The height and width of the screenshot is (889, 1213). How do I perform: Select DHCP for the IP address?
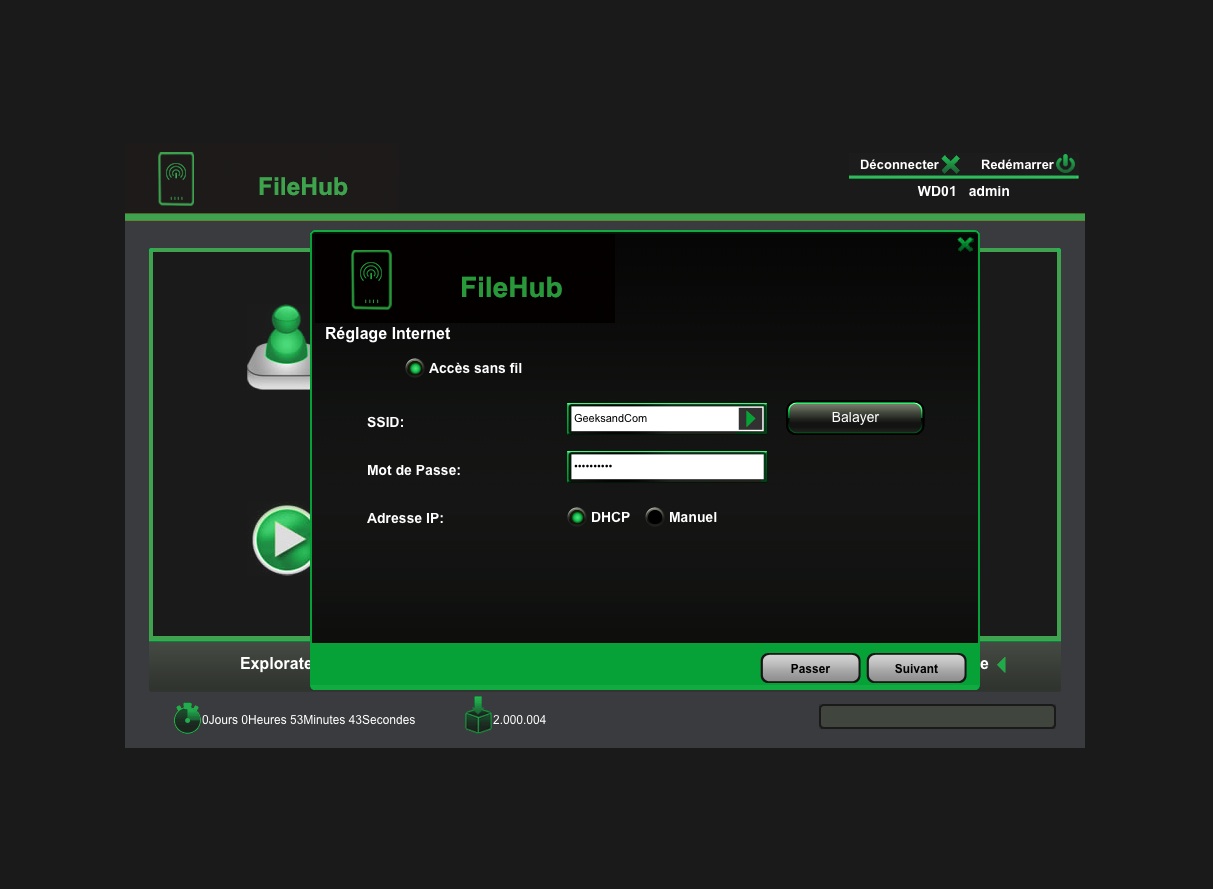click(x=576, y=517)
